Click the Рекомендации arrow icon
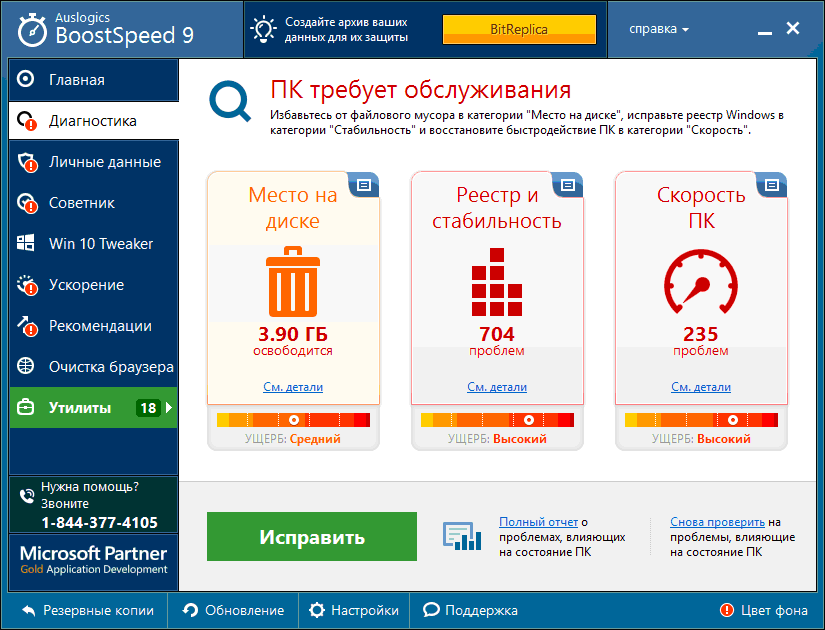The height and width of the screenshot is (630, 825). point(27,326)
